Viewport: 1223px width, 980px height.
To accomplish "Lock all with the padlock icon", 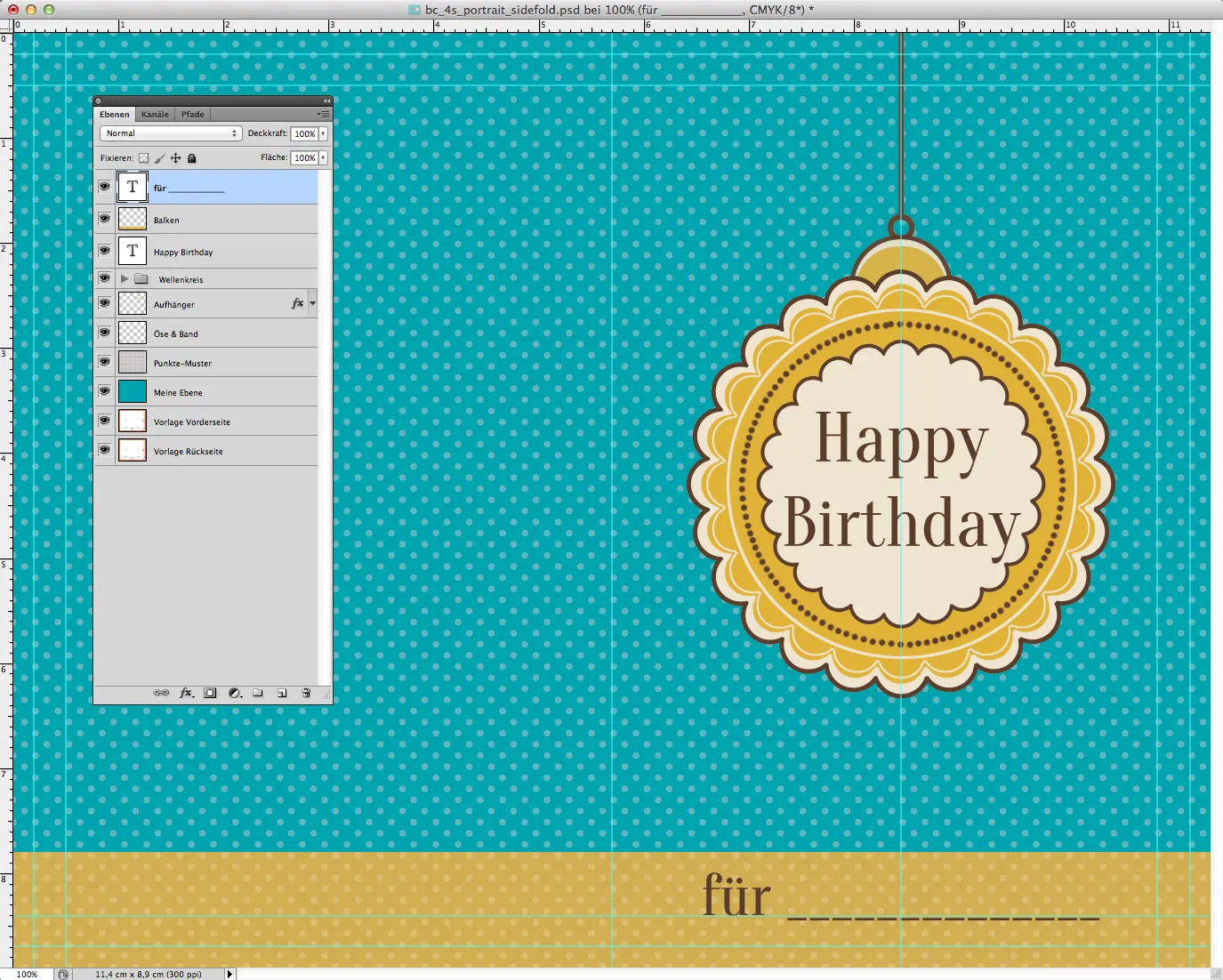I will (191, 158).
